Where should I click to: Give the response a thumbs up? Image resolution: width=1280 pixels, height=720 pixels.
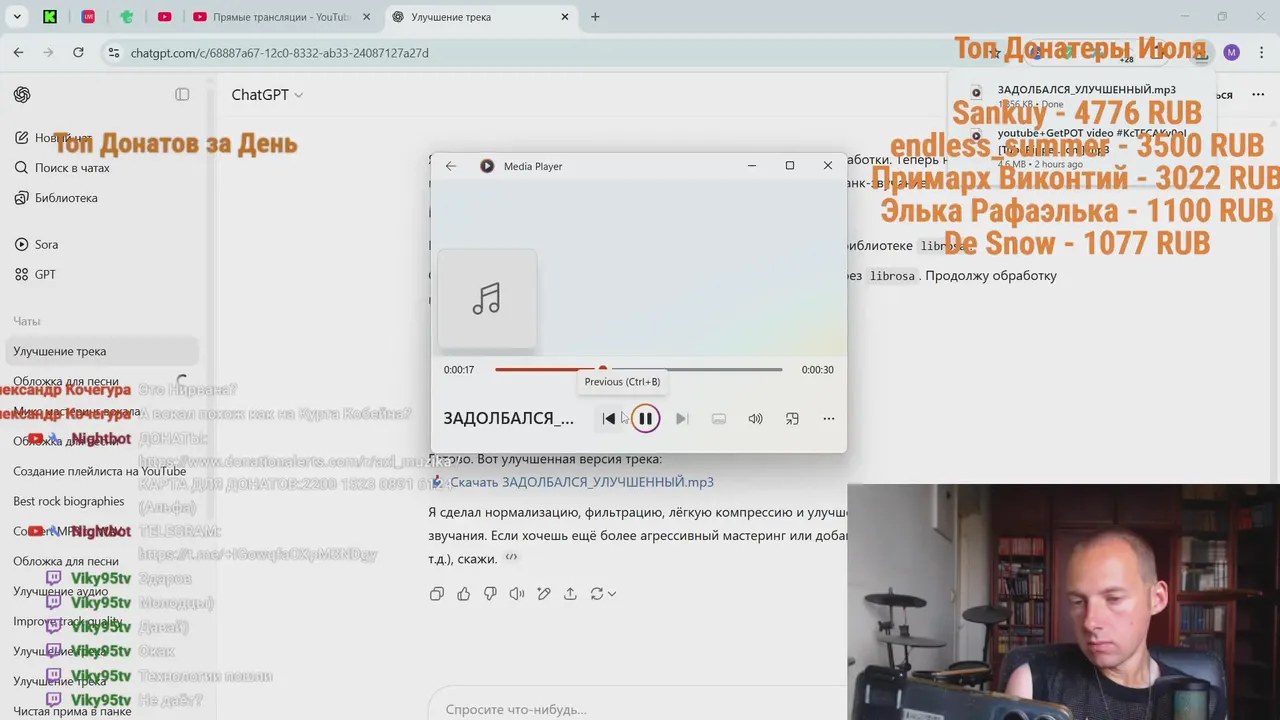(x=463, y=594)
